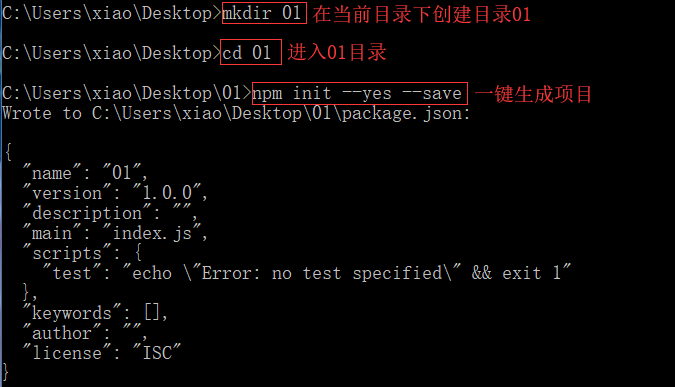The image size is (675, 387).
Task: Click the prompt path ending in Desktop\01
Action: [x=127, y=93]
